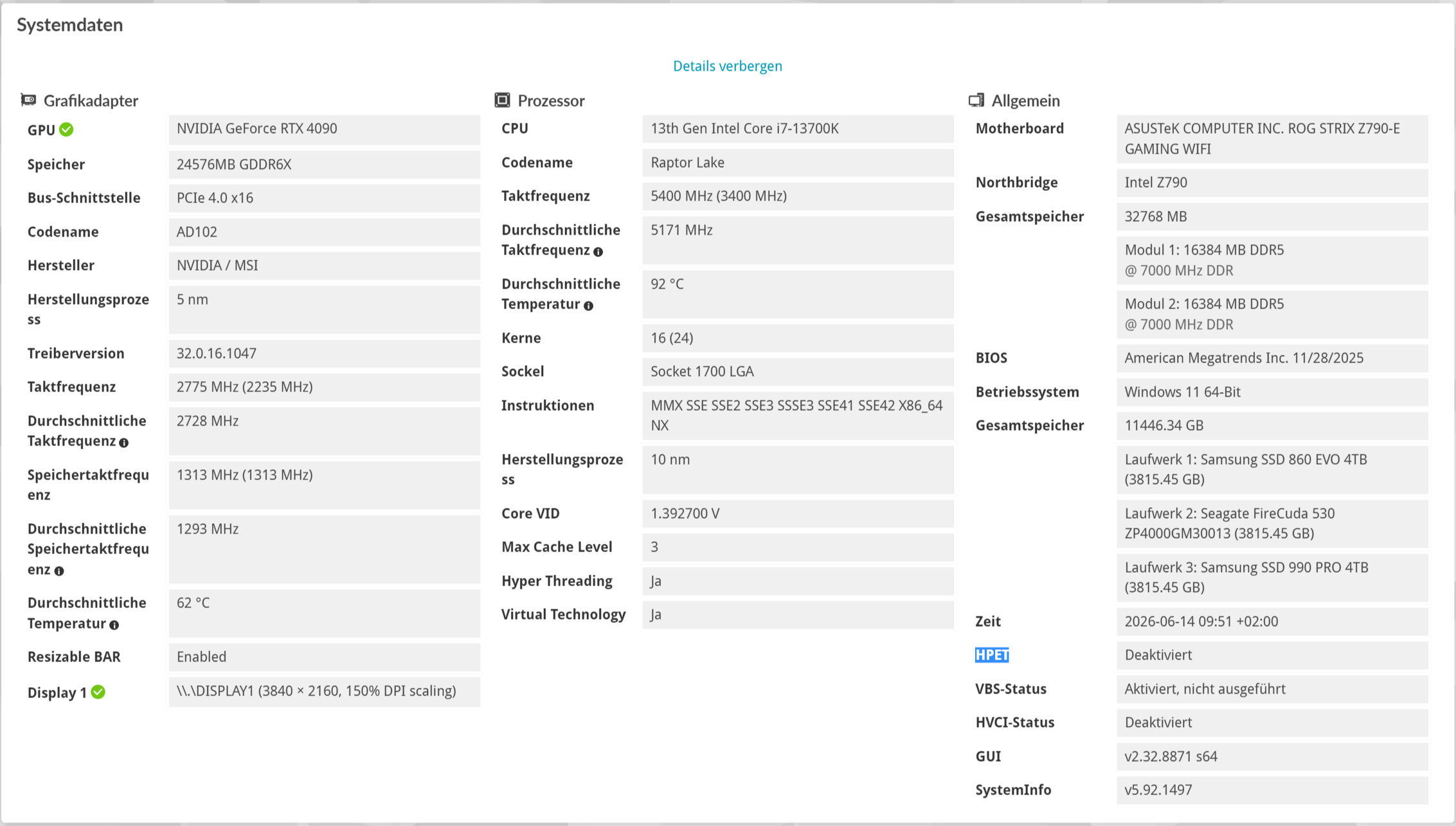The height and width of the screenshot is (826, 1456).
Task: Click the Prozessor chip icon
Action: (502, 100)
